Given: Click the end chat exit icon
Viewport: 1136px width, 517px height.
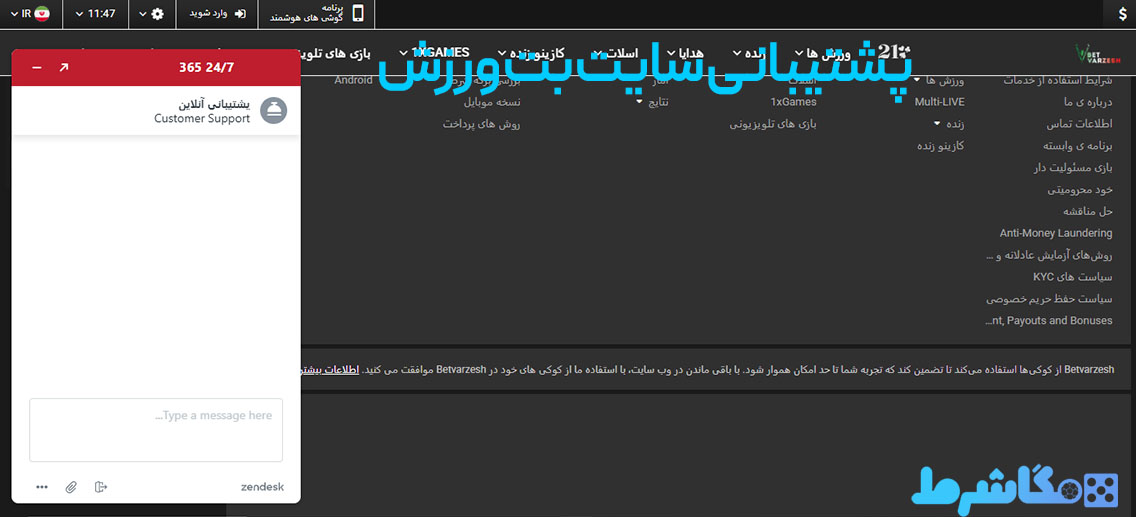Looking at the screenshot, I should [x=101, y=487].
